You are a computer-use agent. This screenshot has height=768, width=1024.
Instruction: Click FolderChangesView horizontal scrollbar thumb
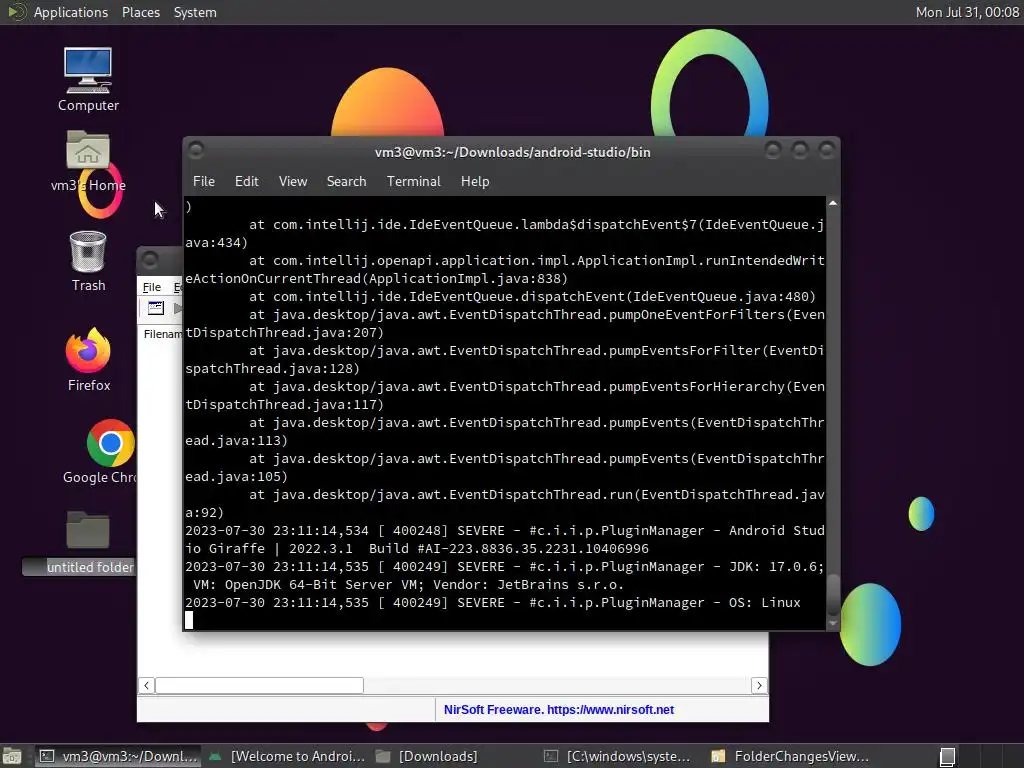259,685
